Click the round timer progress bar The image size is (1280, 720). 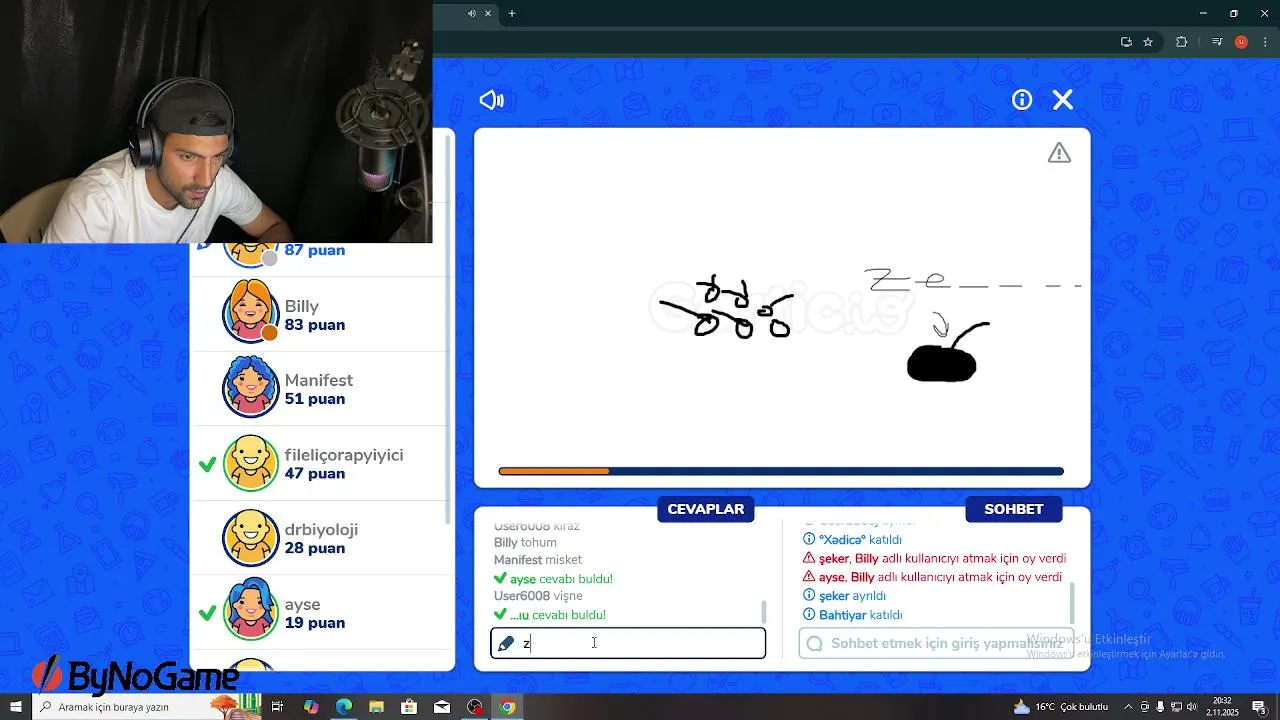click(x=781, y=471)
